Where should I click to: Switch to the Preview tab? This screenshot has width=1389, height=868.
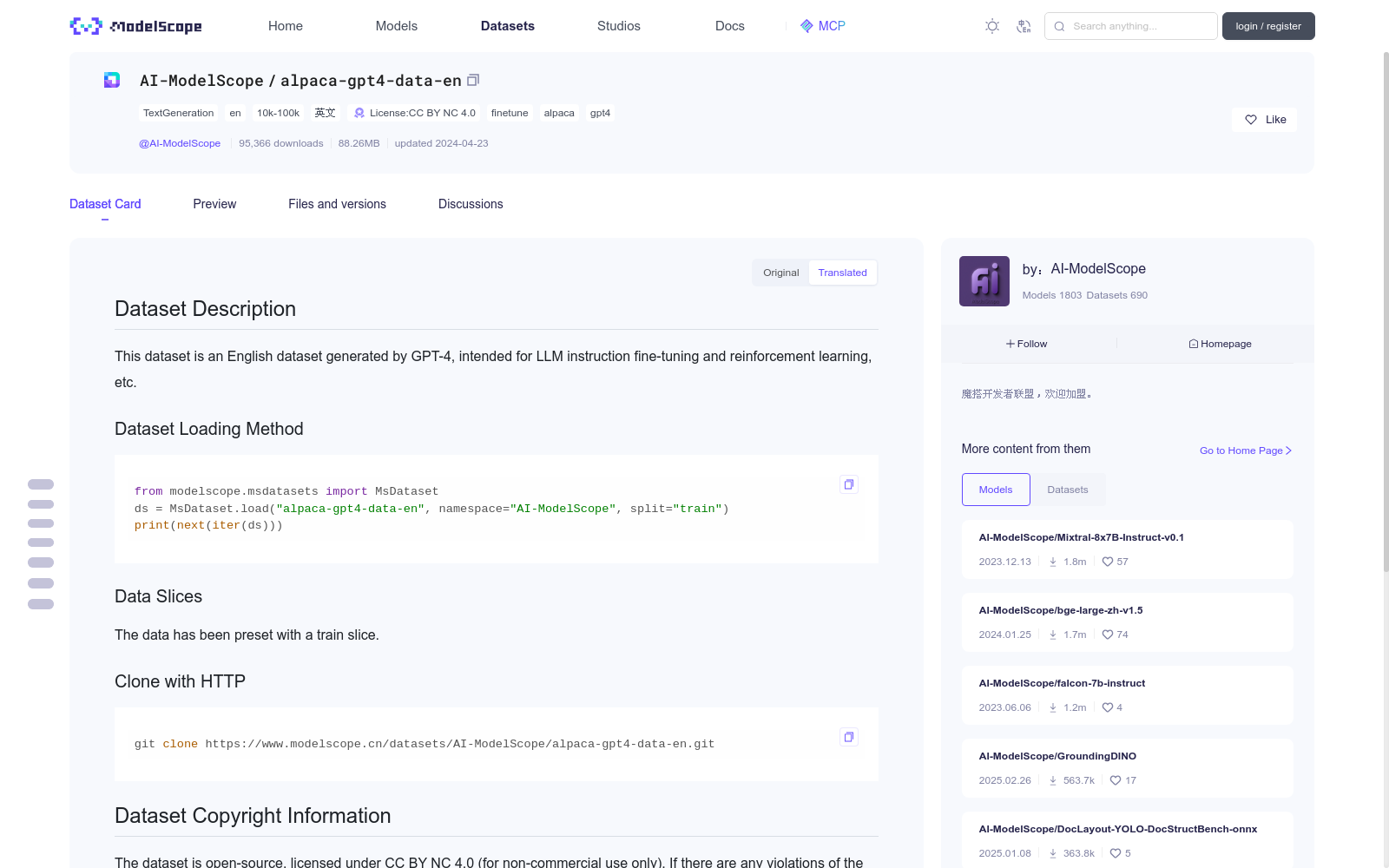coord(214,204)
